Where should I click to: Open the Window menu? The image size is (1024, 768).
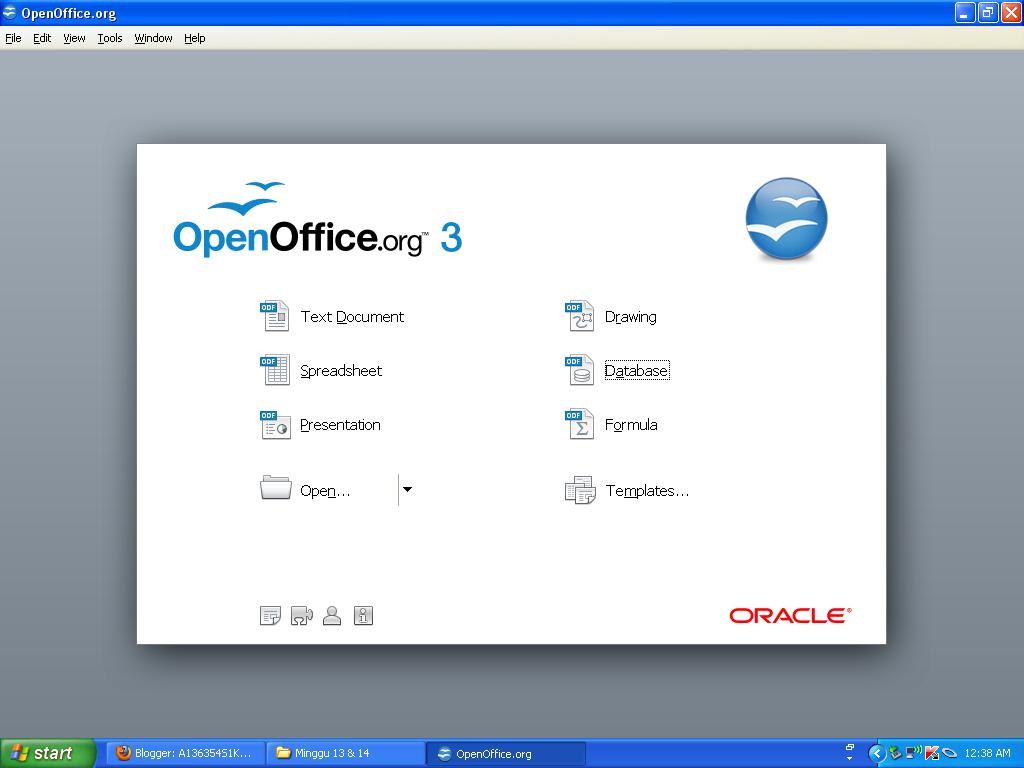tap(153, 38)
